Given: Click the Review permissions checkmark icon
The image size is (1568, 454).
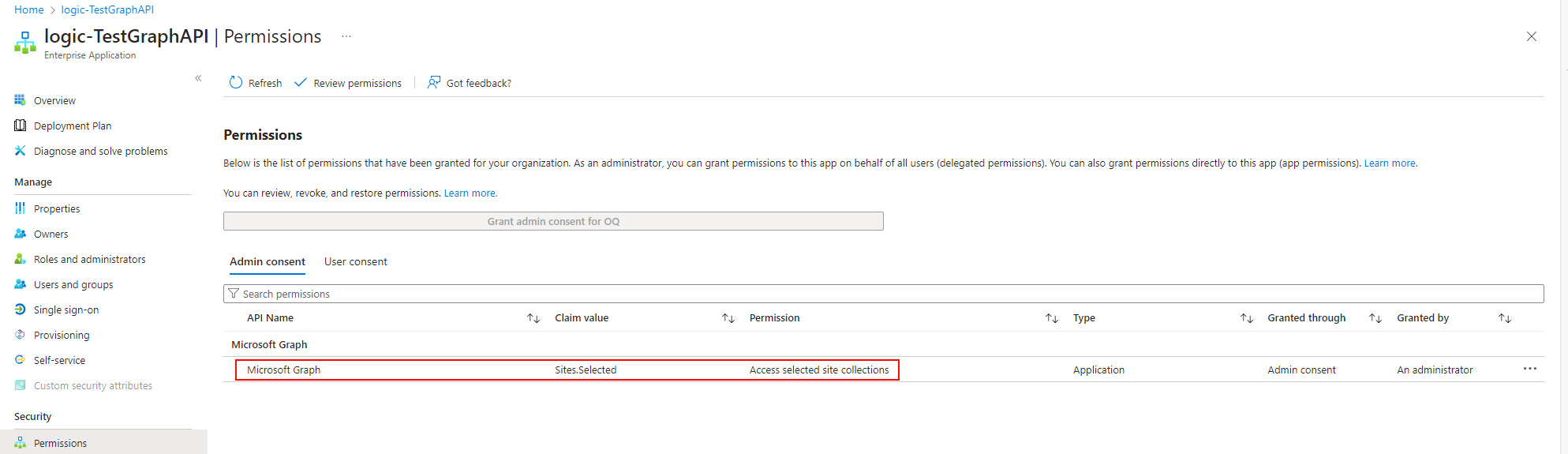Looking at the screenshot, I should coord(301,82).
